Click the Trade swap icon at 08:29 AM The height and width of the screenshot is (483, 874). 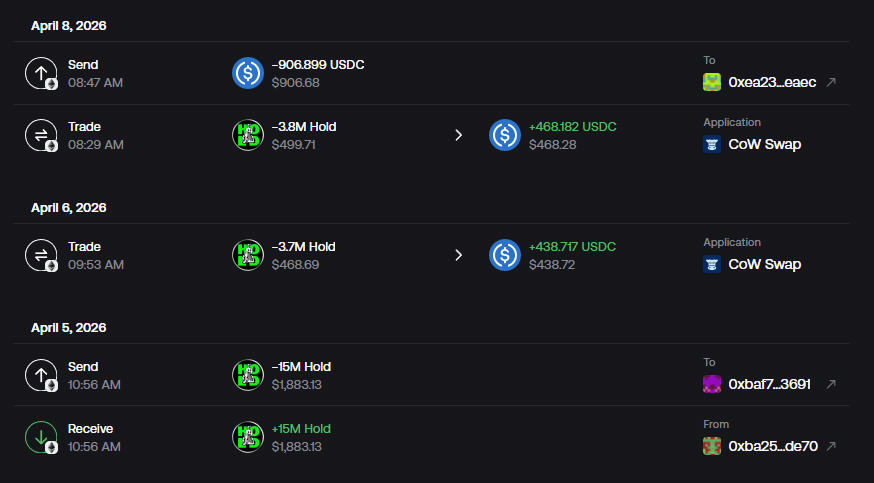tap(41, 135)
